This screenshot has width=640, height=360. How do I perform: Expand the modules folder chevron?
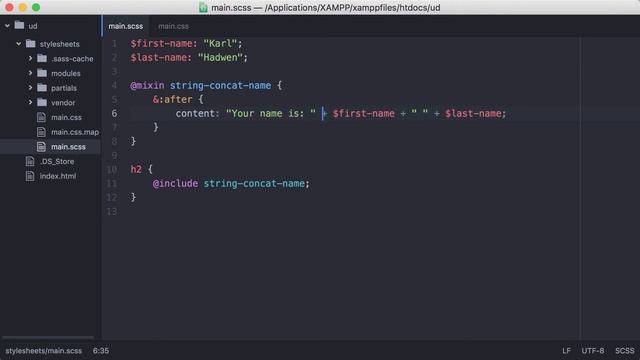(30, 73)
